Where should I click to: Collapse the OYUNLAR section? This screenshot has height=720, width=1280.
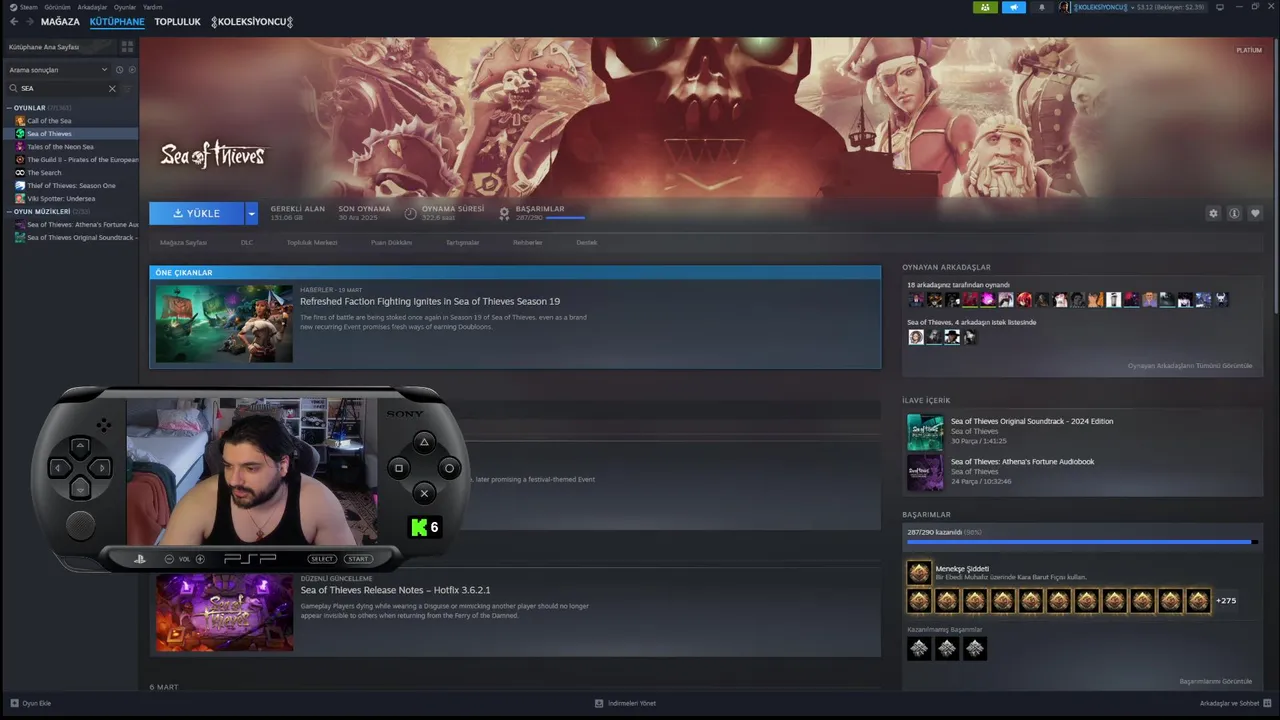pyautogui.click(x=9, y=108)
